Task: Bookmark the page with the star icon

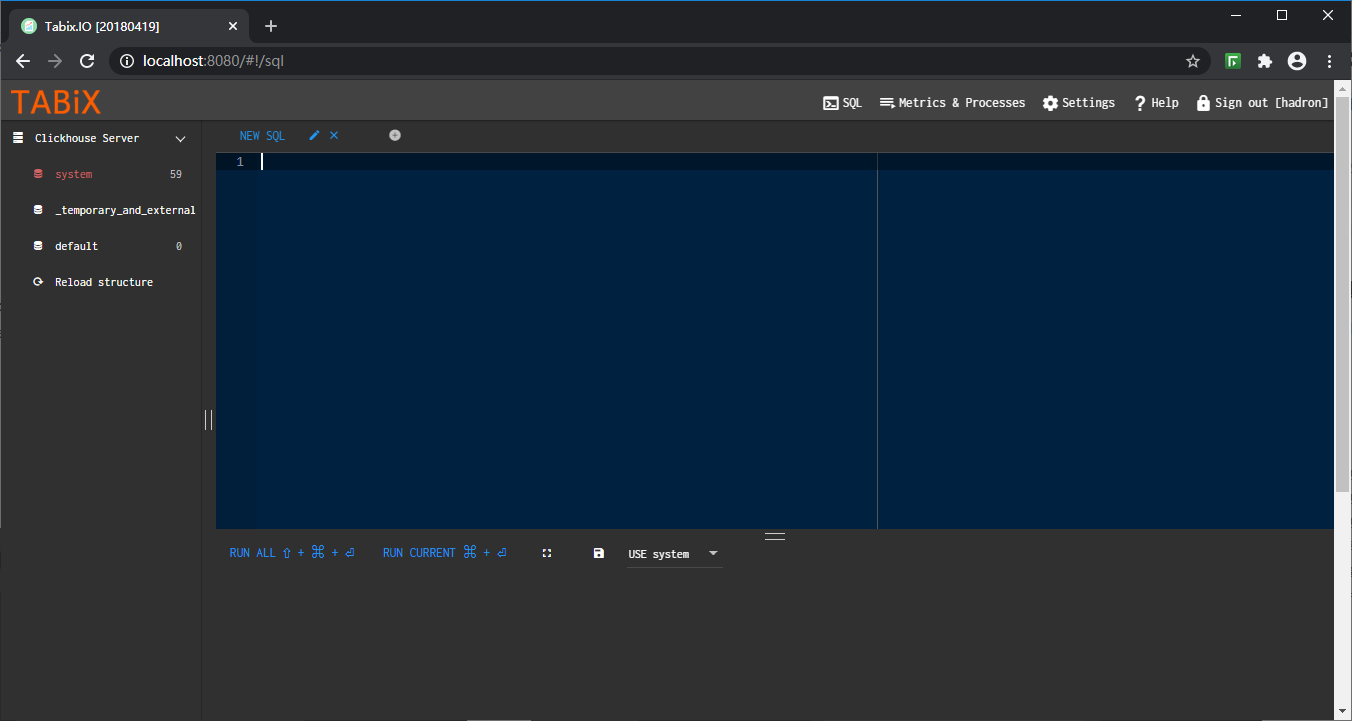Action: [x=1192, y=61]
